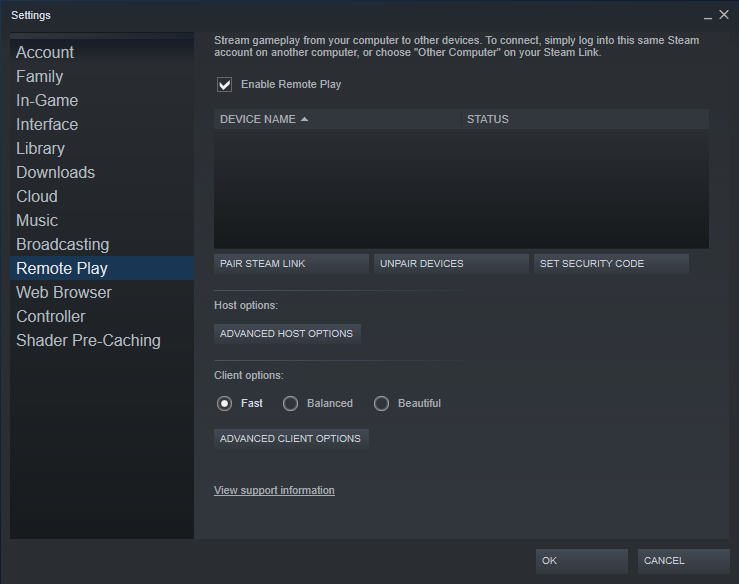This screenshot has width=739, height=584.
Task: Select the Beautiful client option
Action: (x=381, y=403)
